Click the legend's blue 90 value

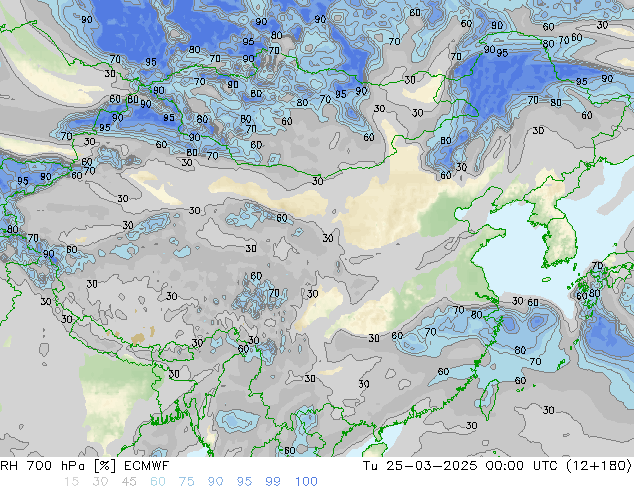[x=215, y=482]
